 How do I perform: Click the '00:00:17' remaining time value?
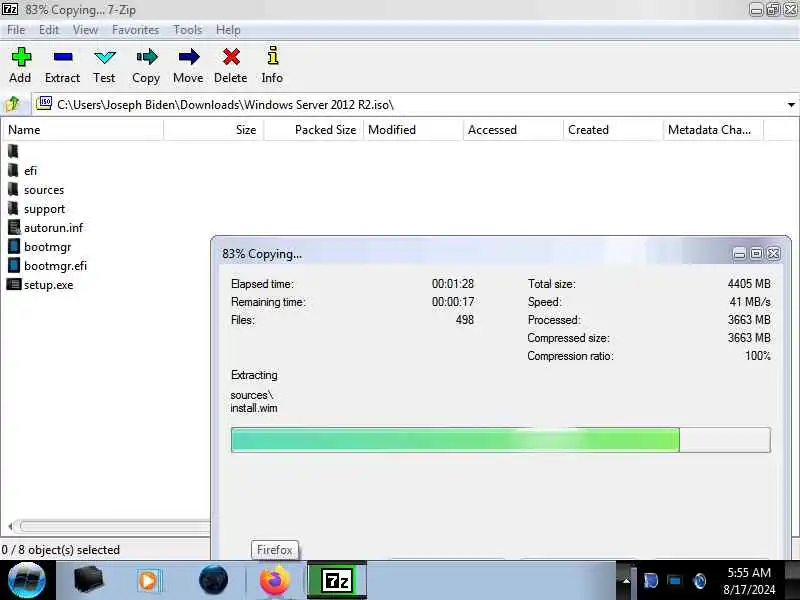pos(453,302)
